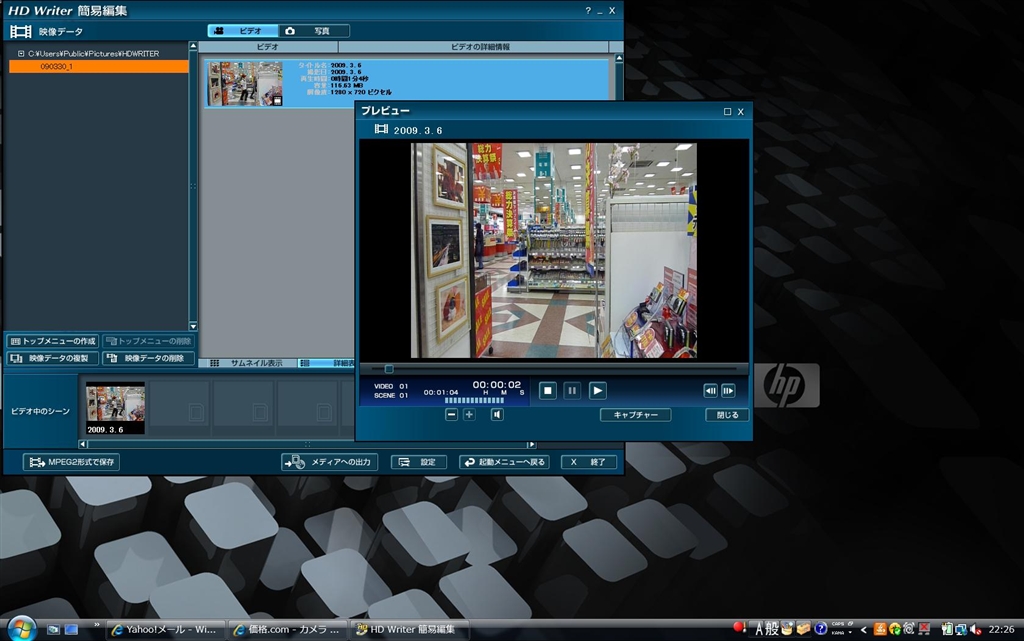1024x641 pixels.
Task: Click Switch Windows quick launch icon
Action: [x=71, y=629]
